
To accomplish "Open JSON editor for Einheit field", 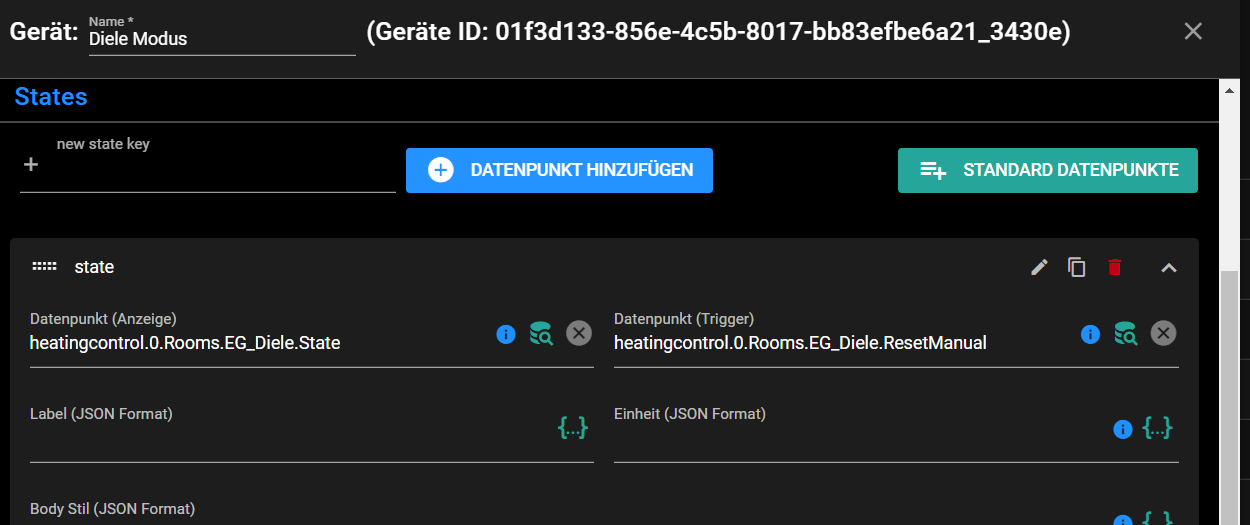I will click(1157, 428).
